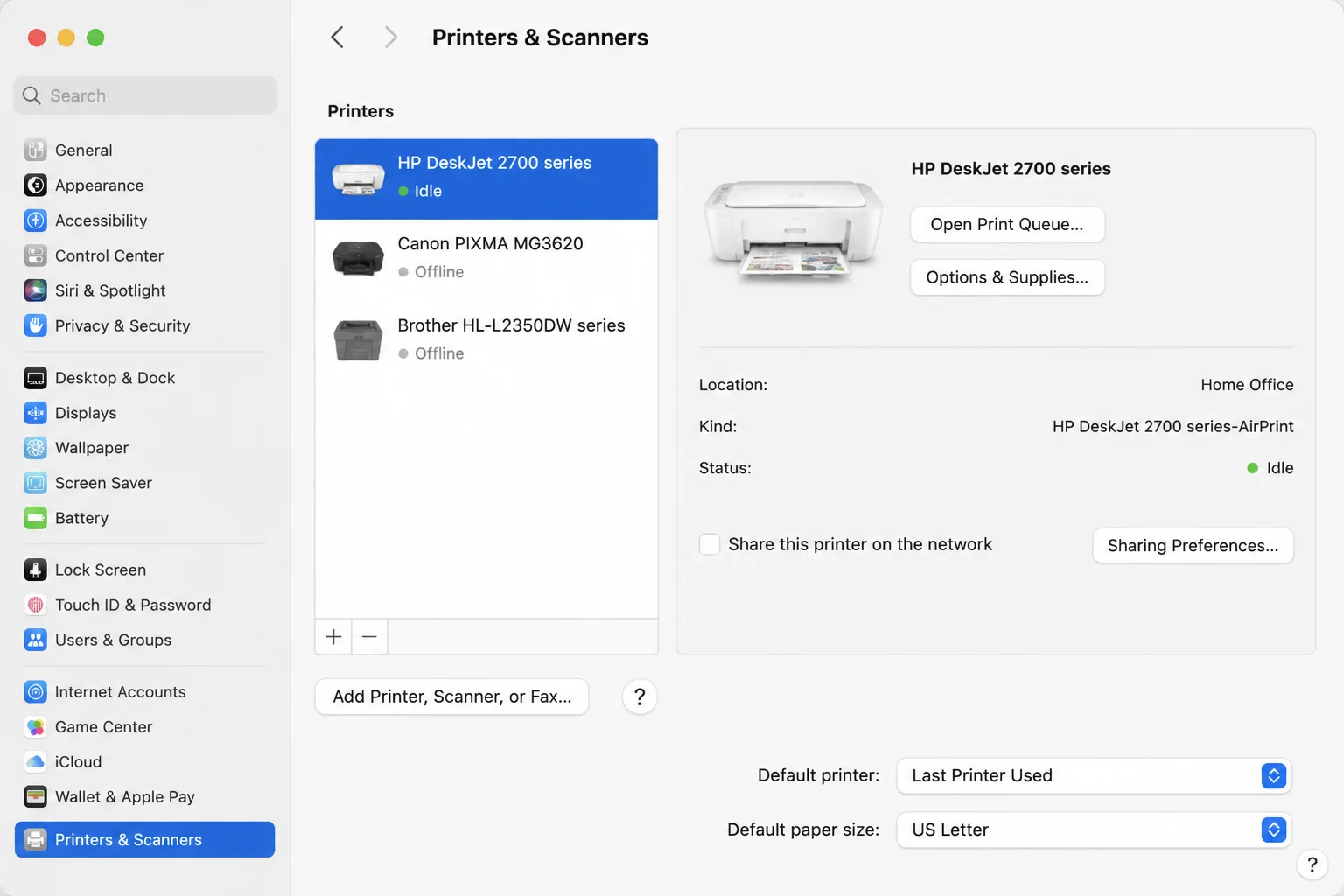The width and height of the screenshot is (1344, 896).
Task: Click the Siri & Spotlight icon
Action: (x=35, y=290)
